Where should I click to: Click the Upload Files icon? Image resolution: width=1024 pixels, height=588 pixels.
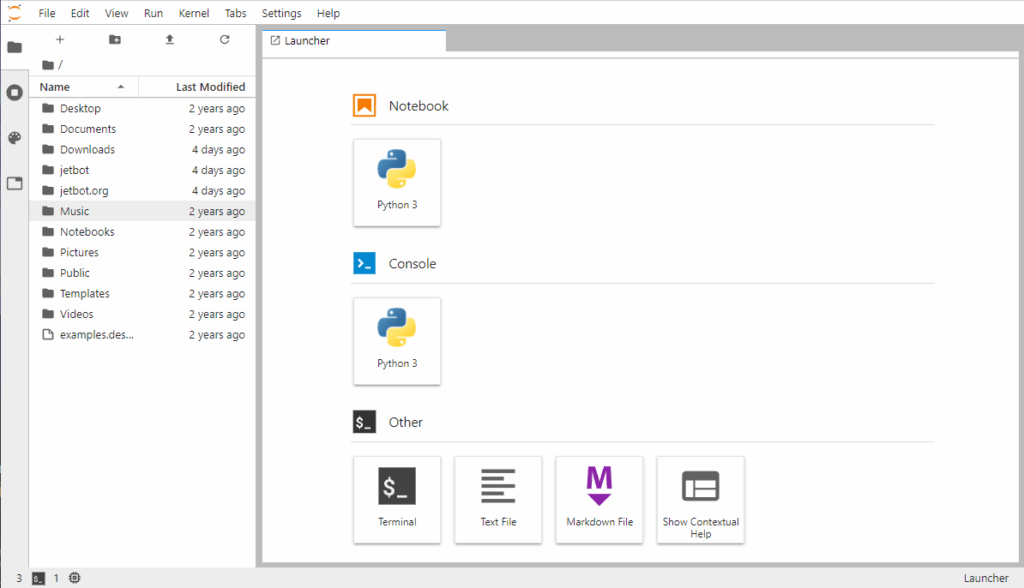point(169,40)
